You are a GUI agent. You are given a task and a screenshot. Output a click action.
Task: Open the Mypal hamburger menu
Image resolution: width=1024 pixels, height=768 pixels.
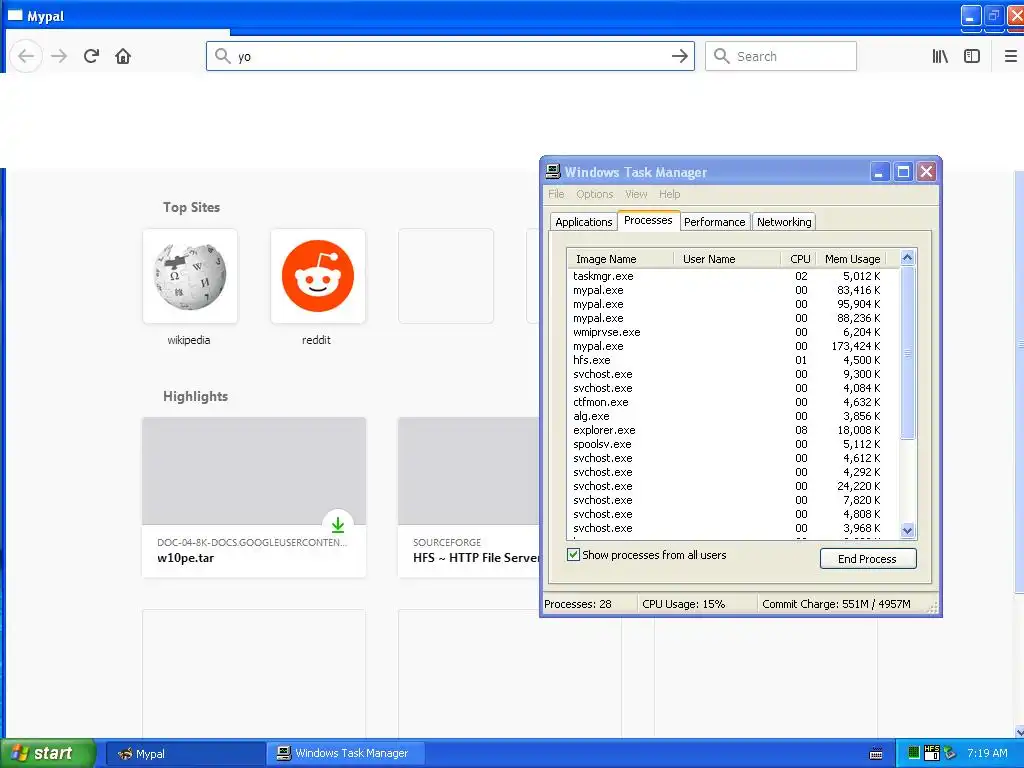tap(1010, 56)
